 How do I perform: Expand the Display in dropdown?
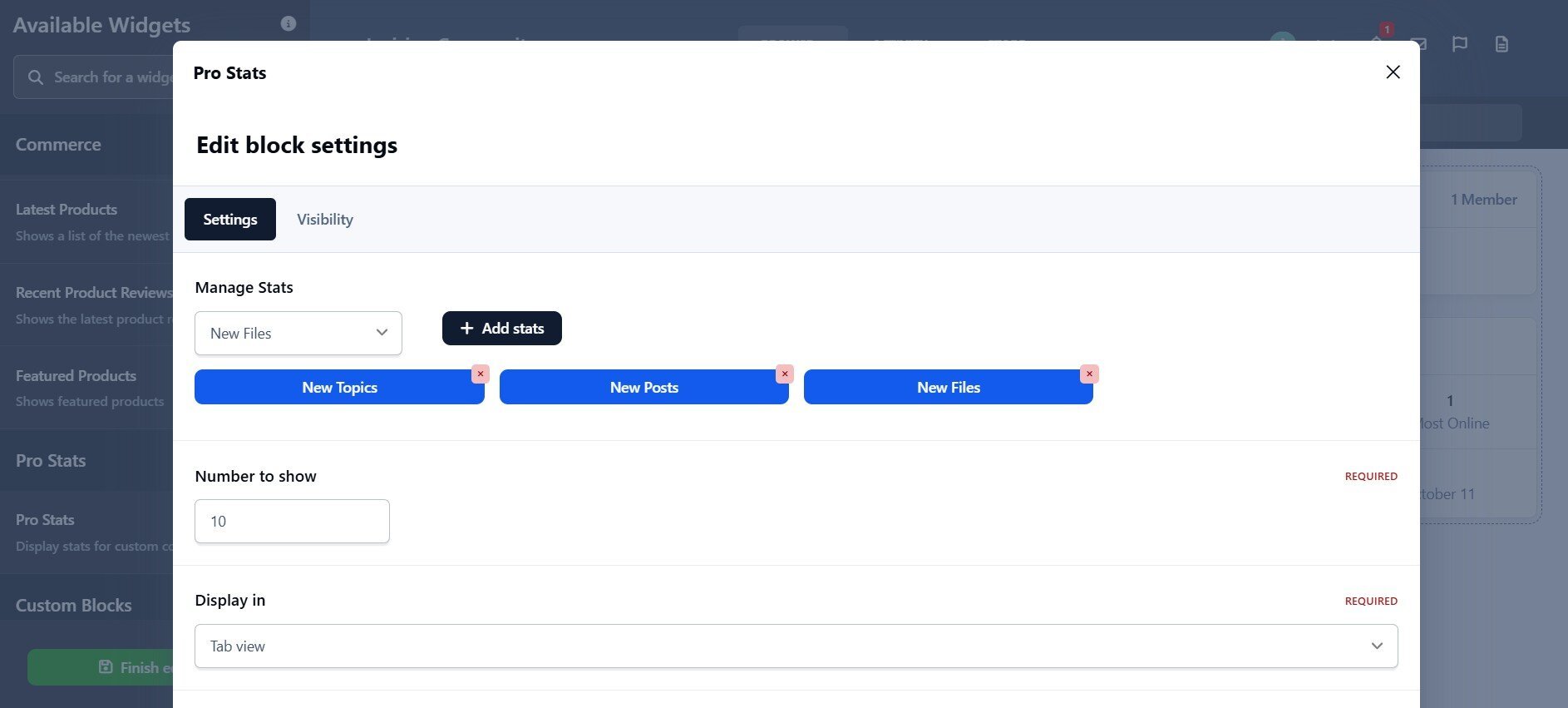[796, 646]
